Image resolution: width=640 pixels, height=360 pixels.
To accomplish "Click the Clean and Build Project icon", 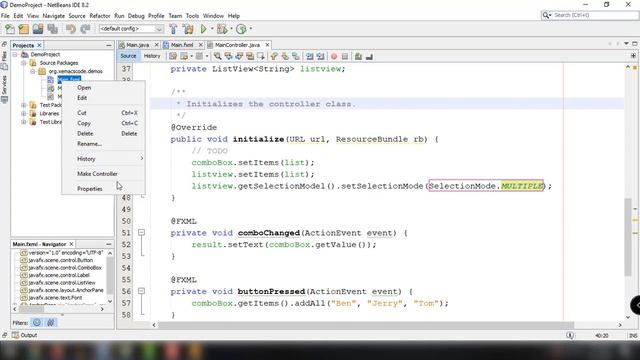I will (x=188, y=29).
